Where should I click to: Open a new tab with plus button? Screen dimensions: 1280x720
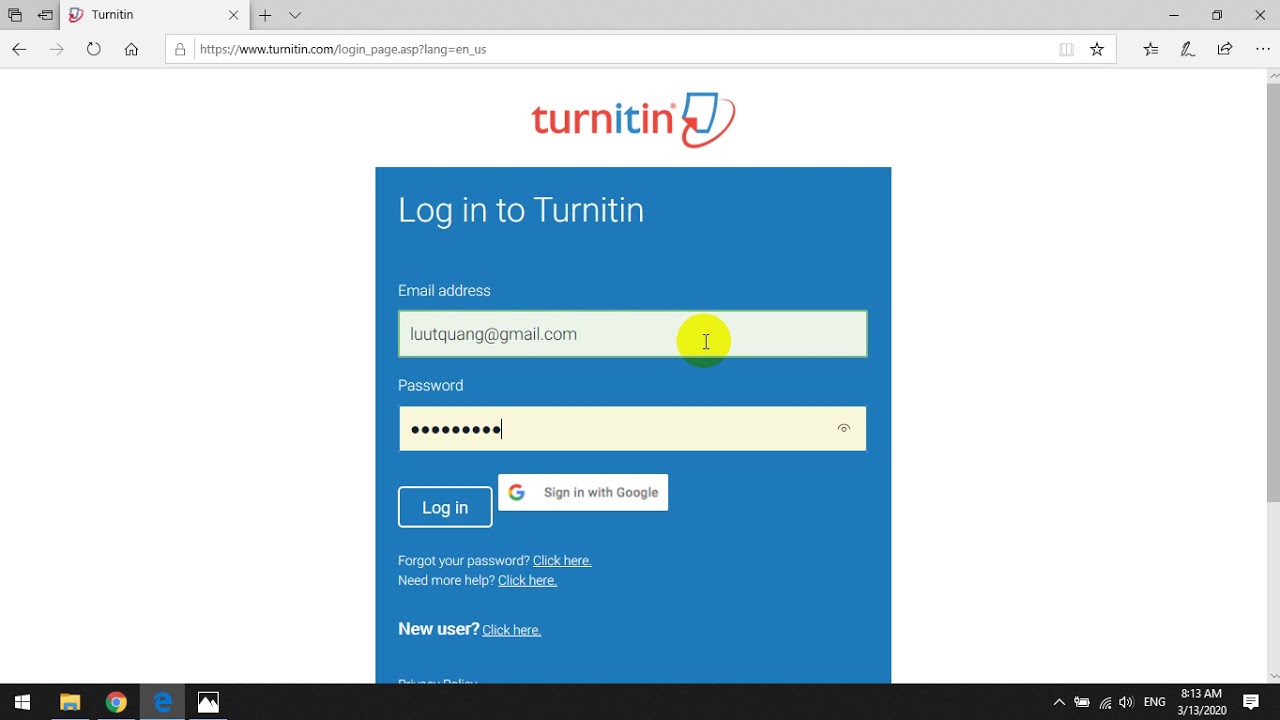[265, 15]
